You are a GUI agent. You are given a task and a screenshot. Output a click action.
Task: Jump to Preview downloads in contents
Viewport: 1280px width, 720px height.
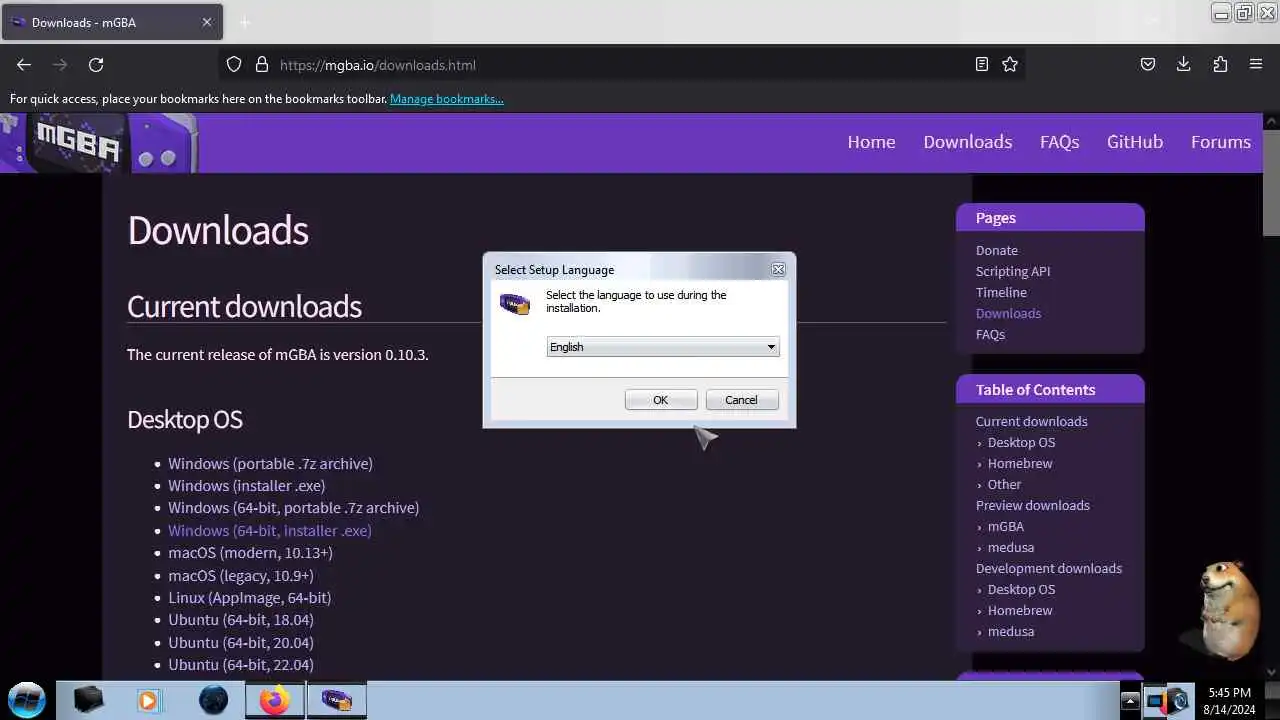[x=1032, y=505]
